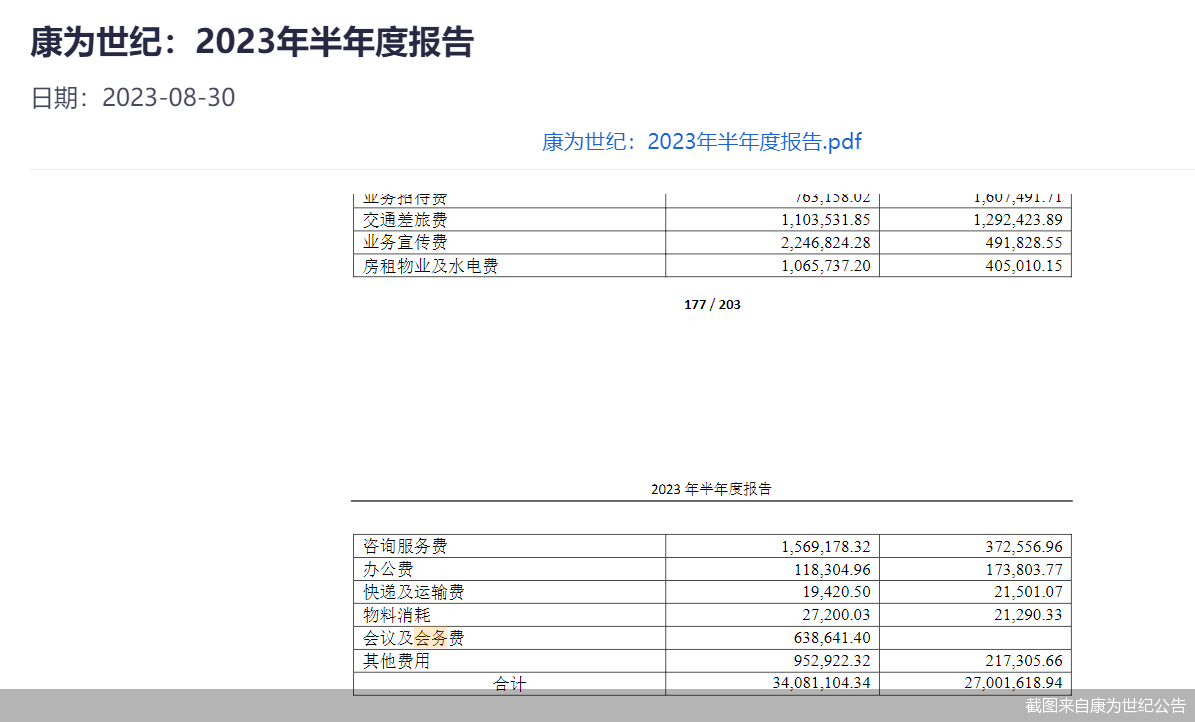Image resolution: width=1195 pixels, height=722 pixels.
Task: Click the total value 27,001,618.94
Action: pyautogui.click(x=1013, y=682)
